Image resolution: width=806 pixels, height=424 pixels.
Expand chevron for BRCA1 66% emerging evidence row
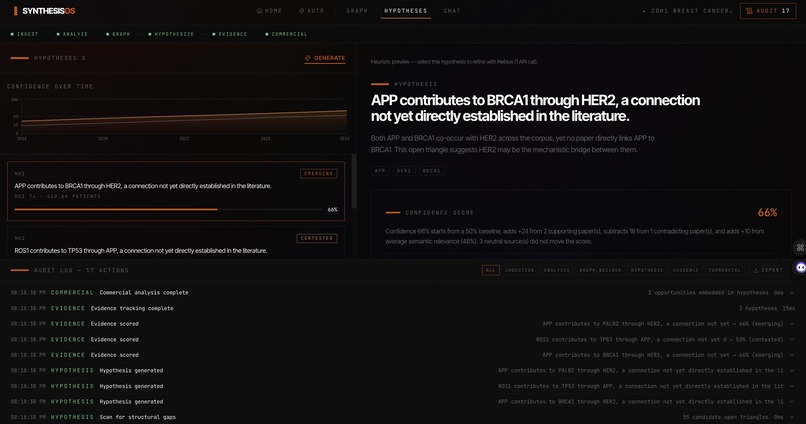[x=792, y=355]
